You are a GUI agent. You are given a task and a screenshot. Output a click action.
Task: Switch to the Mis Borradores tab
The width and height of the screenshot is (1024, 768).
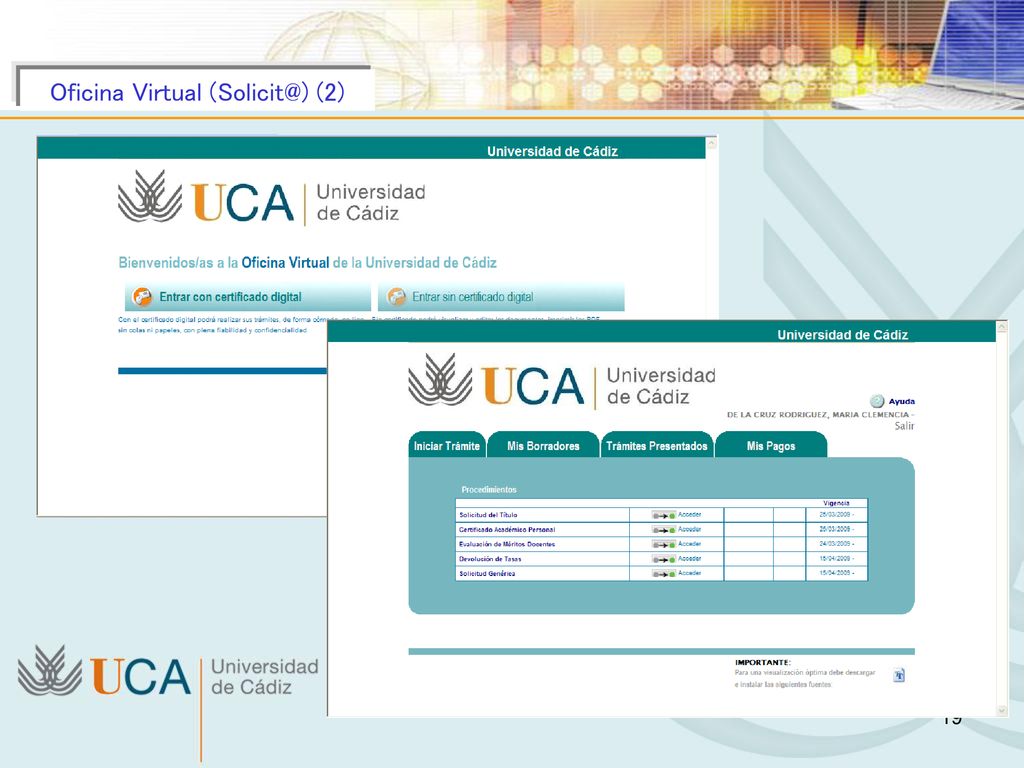click(543, 445)
